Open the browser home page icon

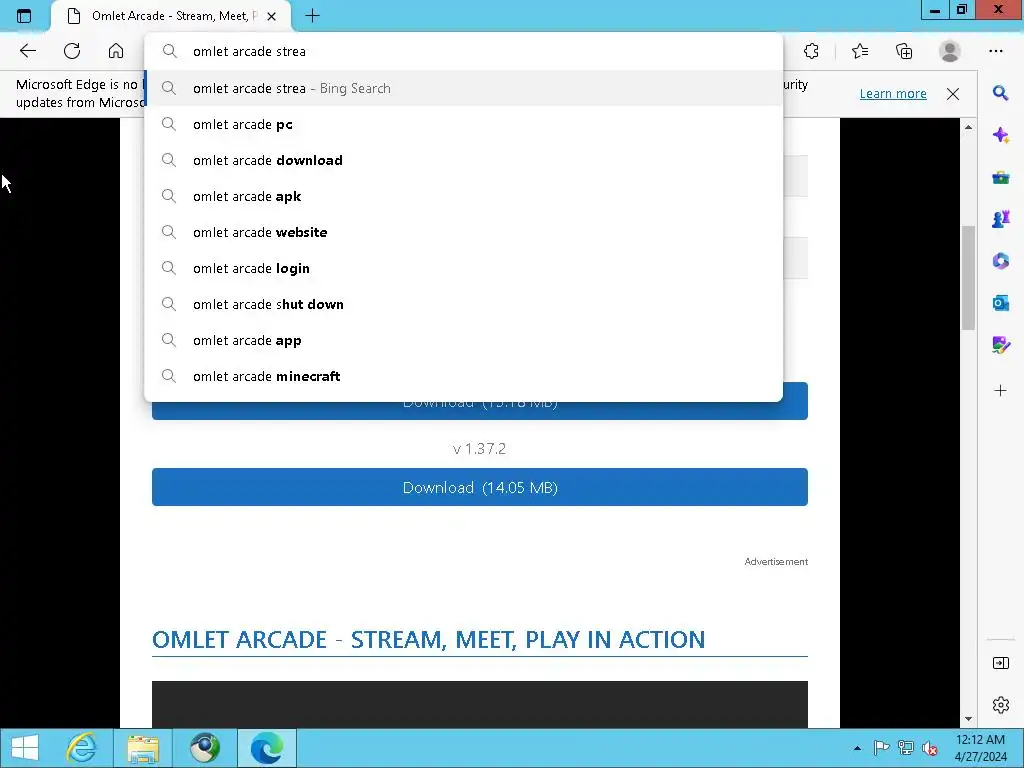(116, 51)
